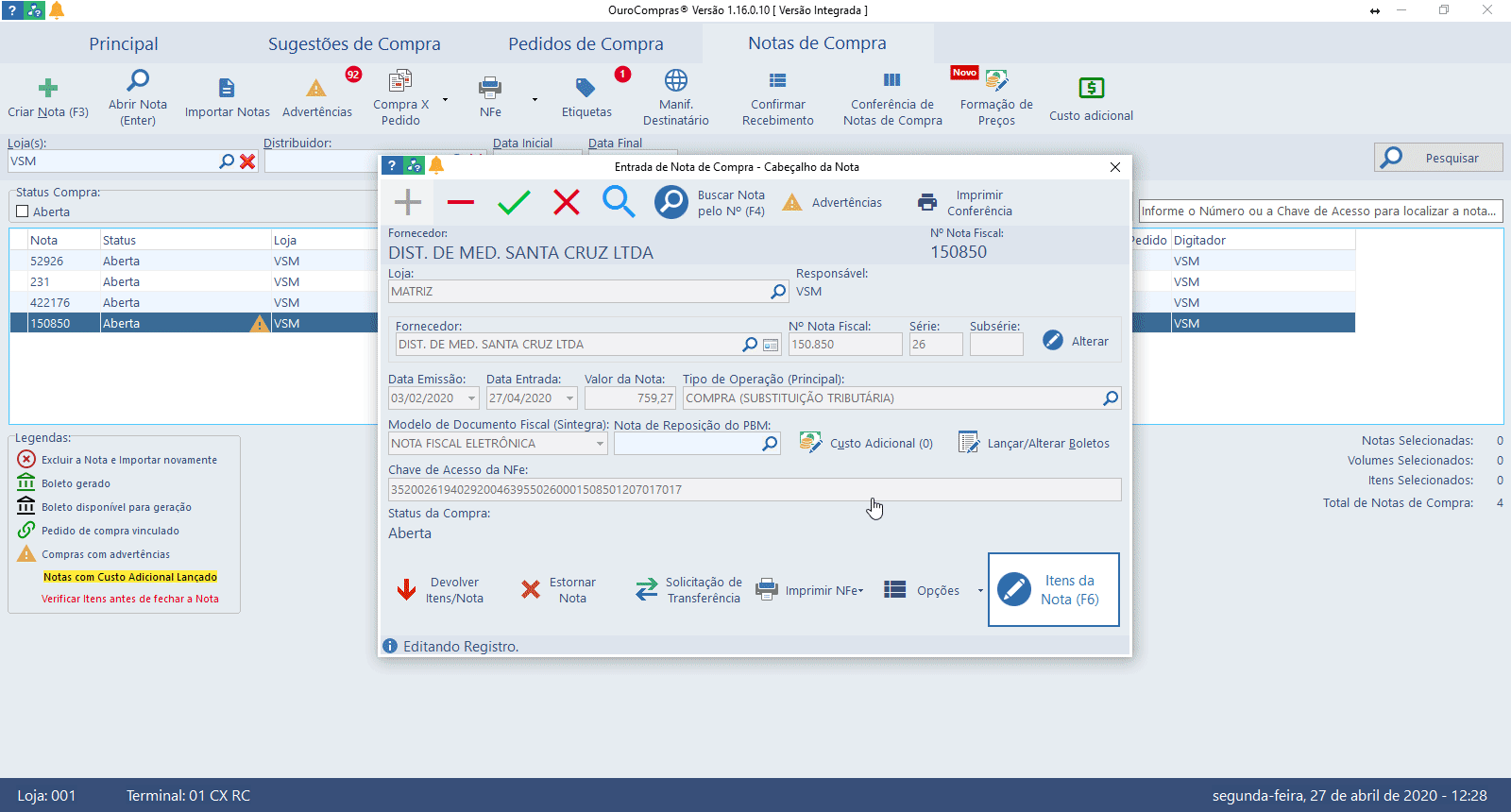Click Lançar/Alterar Boletos button
Image resolution: width=1511 pixels, height=812 pixels.
click(x=1034, y=443)
